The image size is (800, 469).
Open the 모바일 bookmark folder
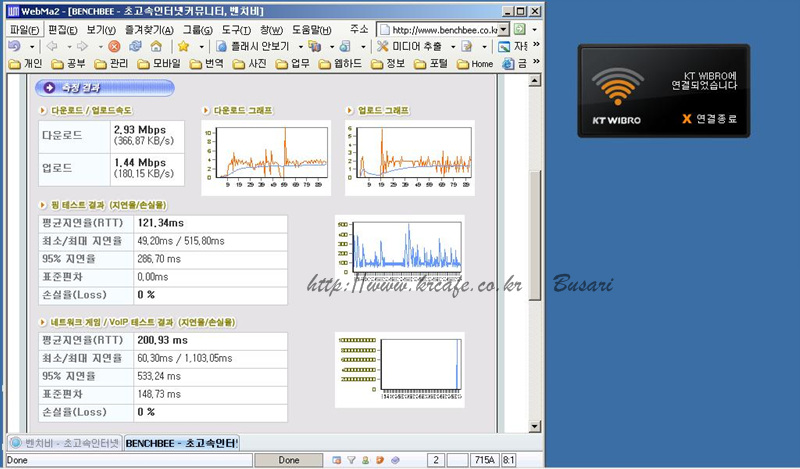tap(159, 64)
